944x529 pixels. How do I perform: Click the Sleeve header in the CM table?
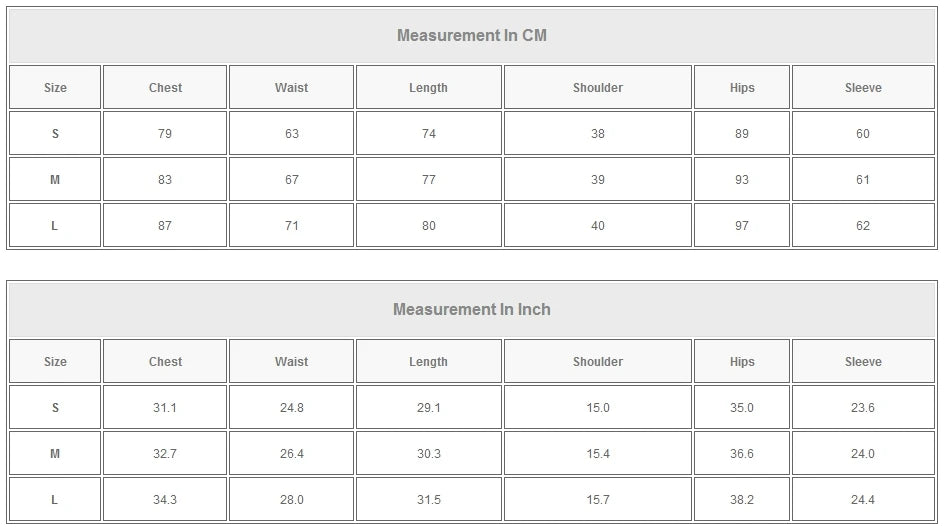863,88
